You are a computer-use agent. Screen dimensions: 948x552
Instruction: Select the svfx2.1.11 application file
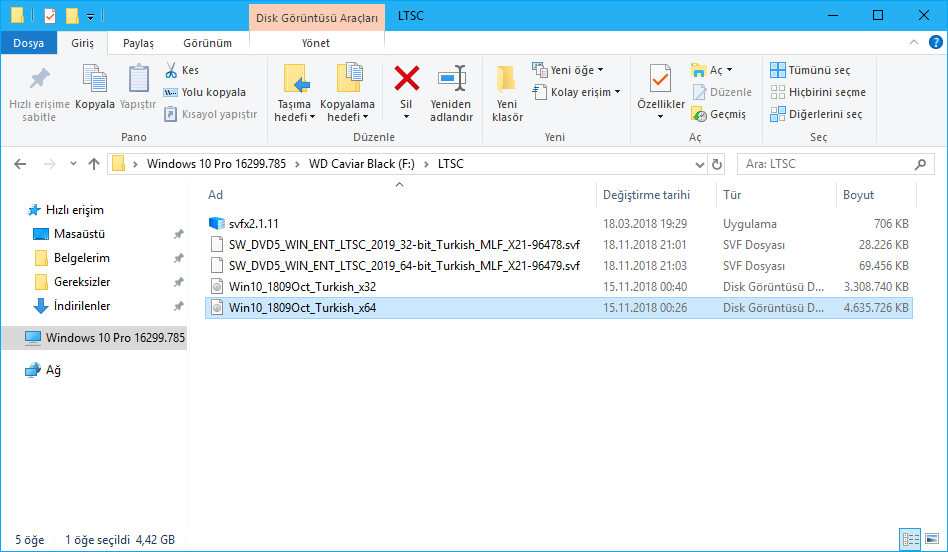click(559, 224)
